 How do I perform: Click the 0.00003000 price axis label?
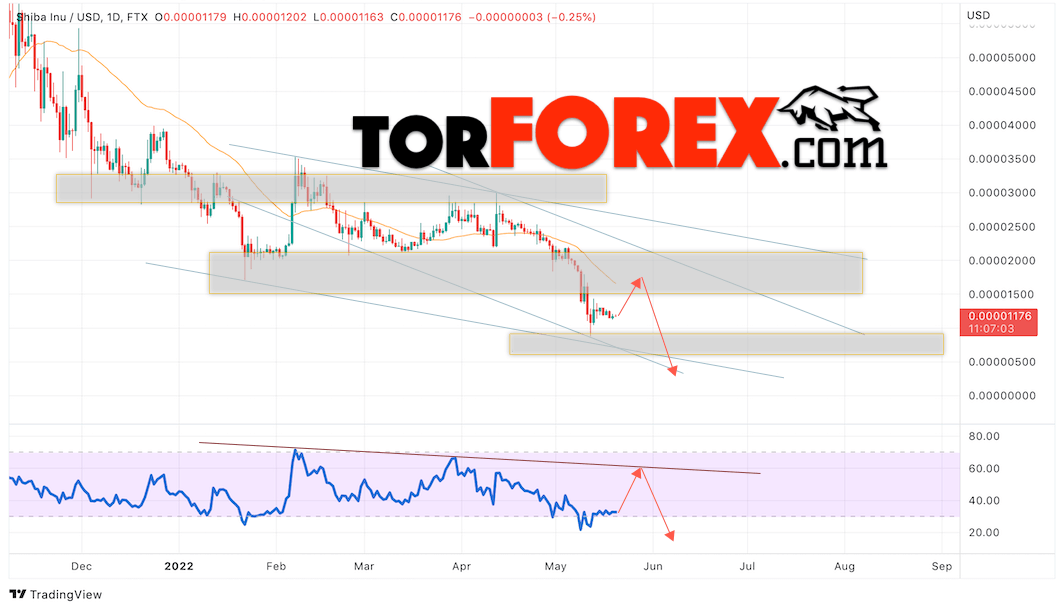pyautogui.click(x=1002, y=193)
